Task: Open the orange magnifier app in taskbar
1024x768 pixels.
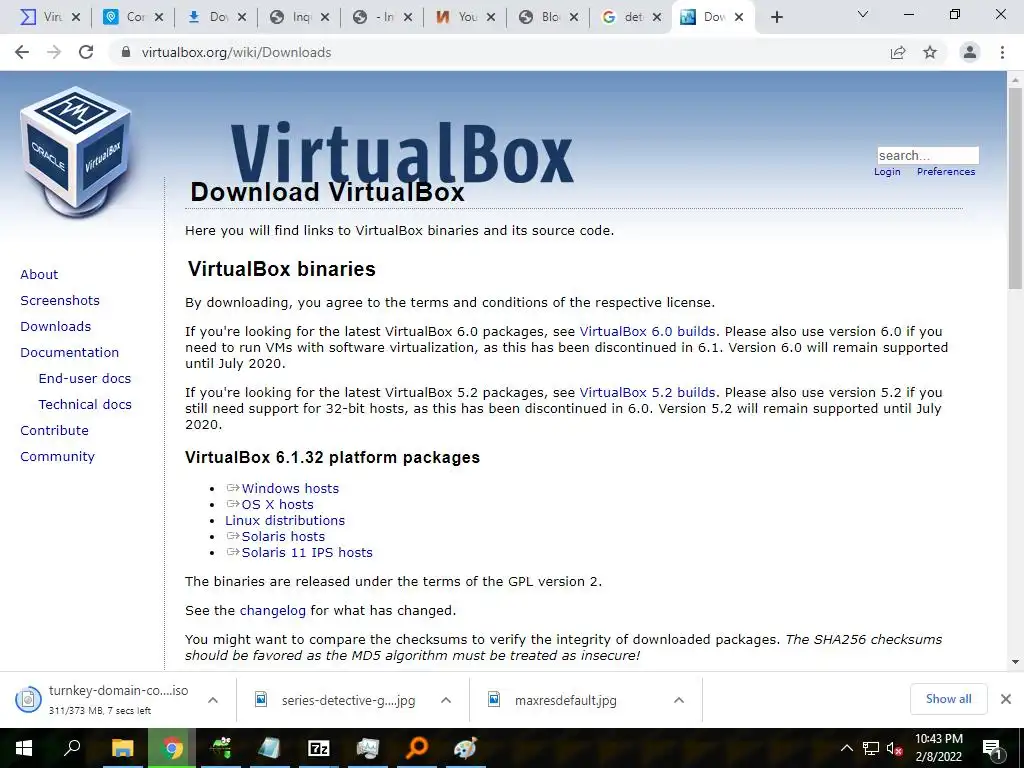Action: pos(416,748)
